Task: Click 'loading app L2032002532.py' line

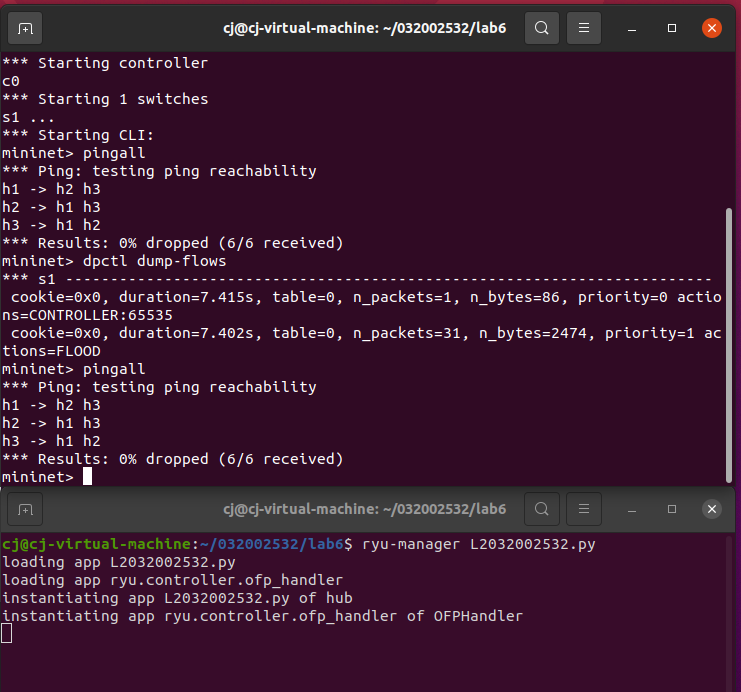Action: click(119, 562)
